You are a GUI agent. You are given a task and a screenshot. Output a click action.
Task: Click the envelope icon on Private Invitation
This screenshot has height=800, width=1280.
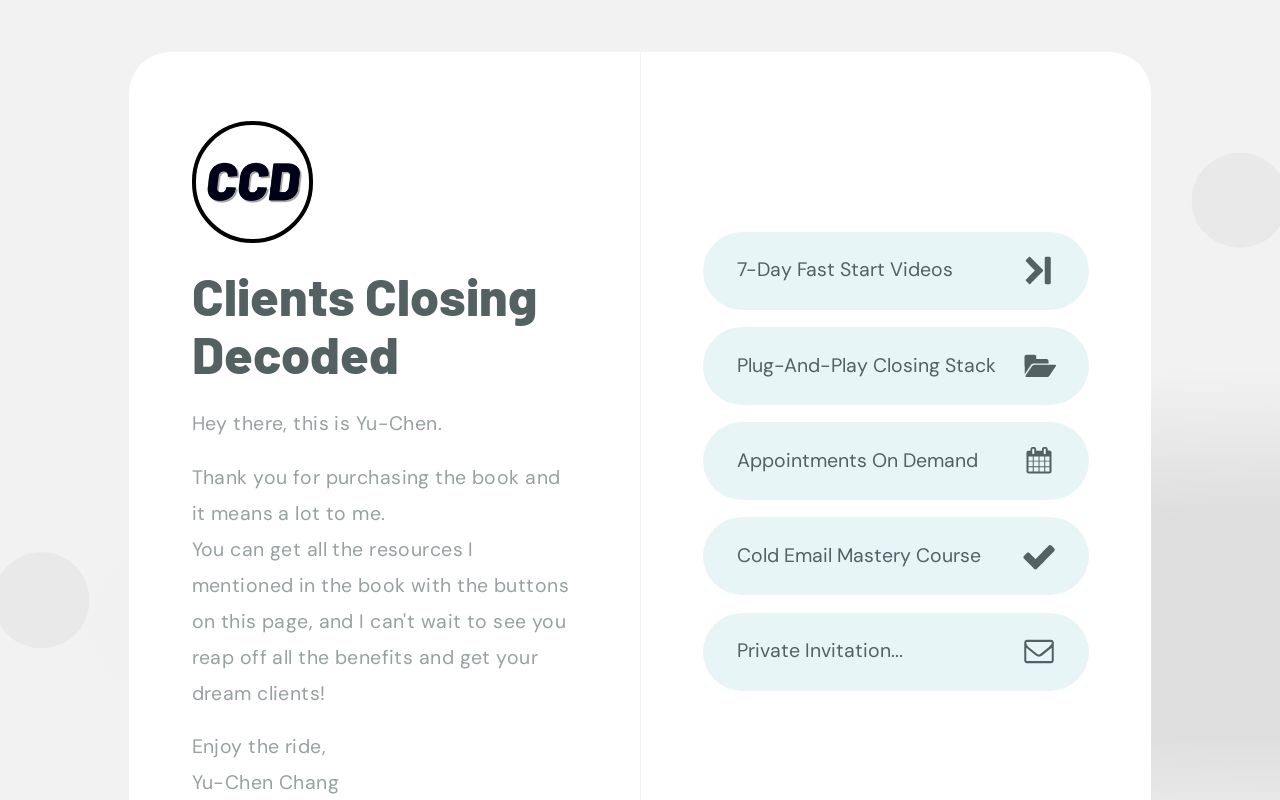tap(1038, 651)
